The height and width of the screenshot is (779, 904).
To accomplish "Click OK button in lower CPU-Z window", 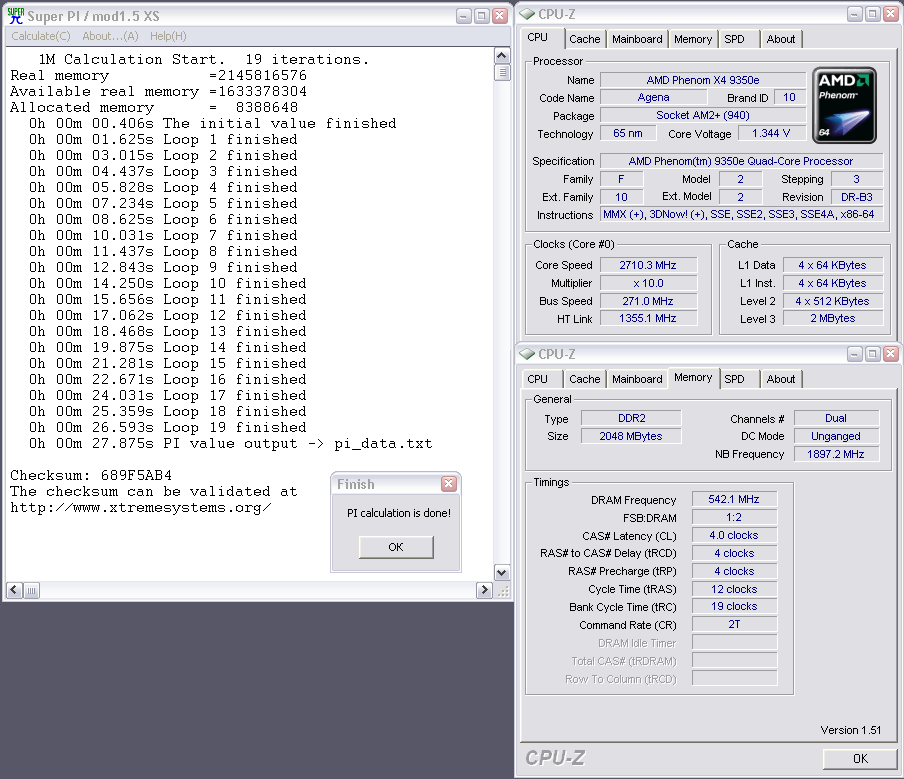I will 860,759.
